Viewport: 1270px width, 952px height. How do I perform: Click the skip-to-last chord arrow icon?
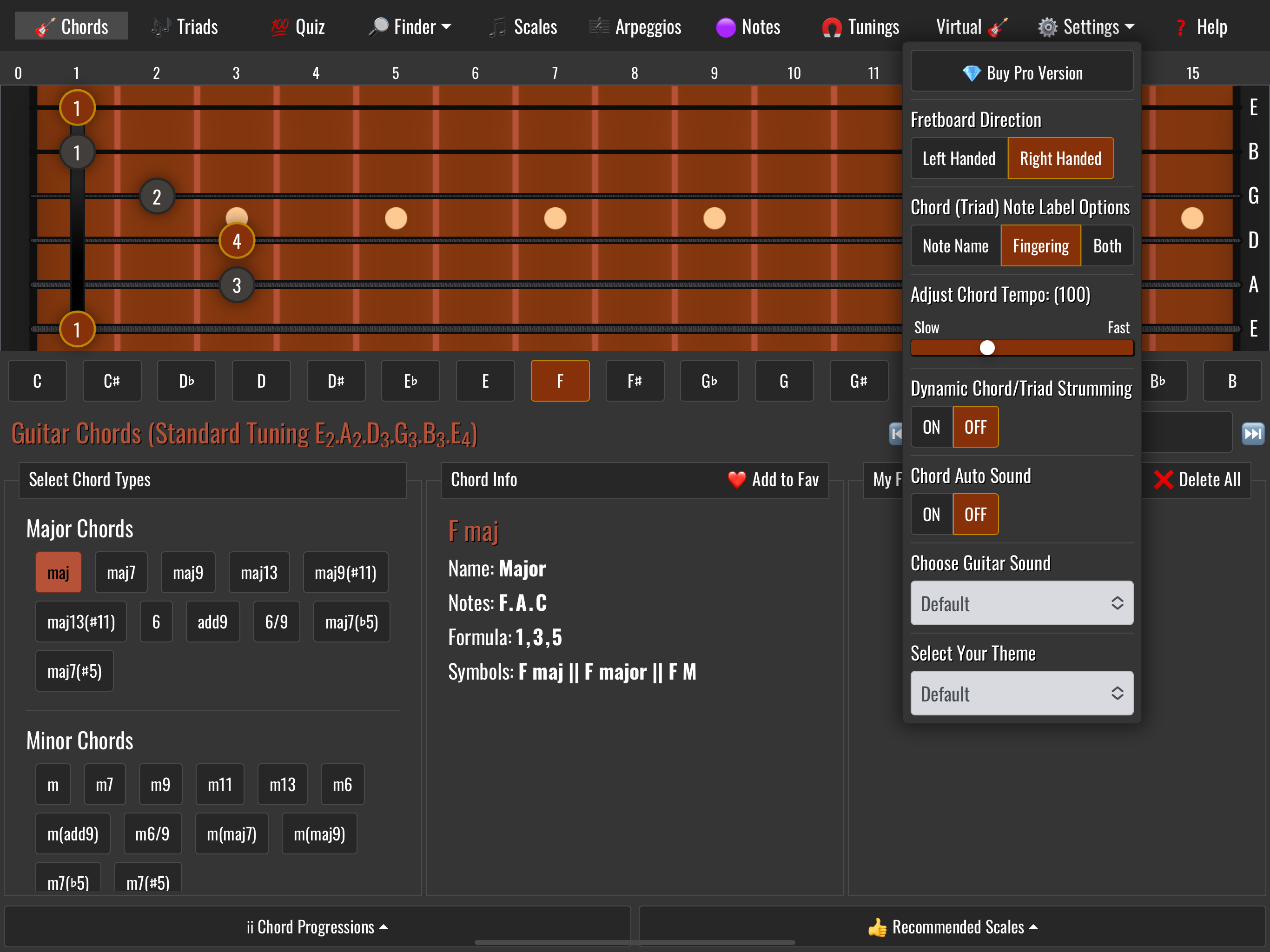1252,434
